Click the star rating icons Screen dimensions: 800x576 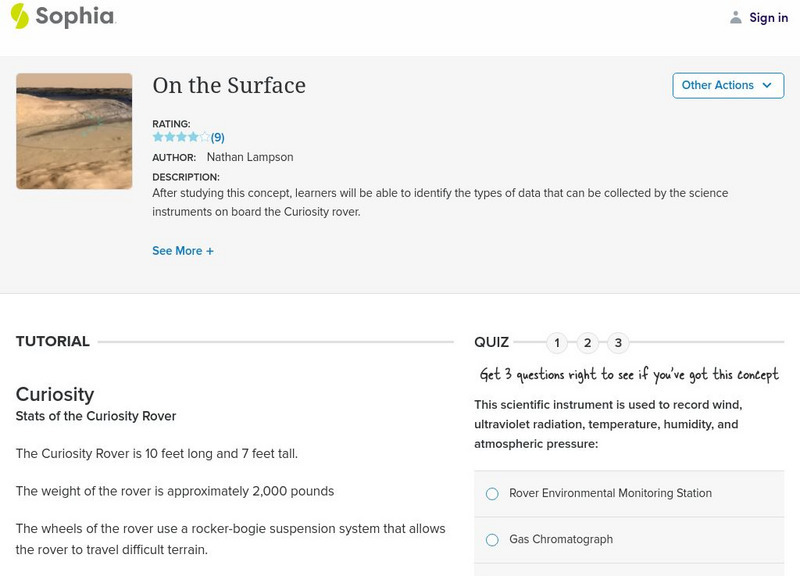click(x=181, y=137)
